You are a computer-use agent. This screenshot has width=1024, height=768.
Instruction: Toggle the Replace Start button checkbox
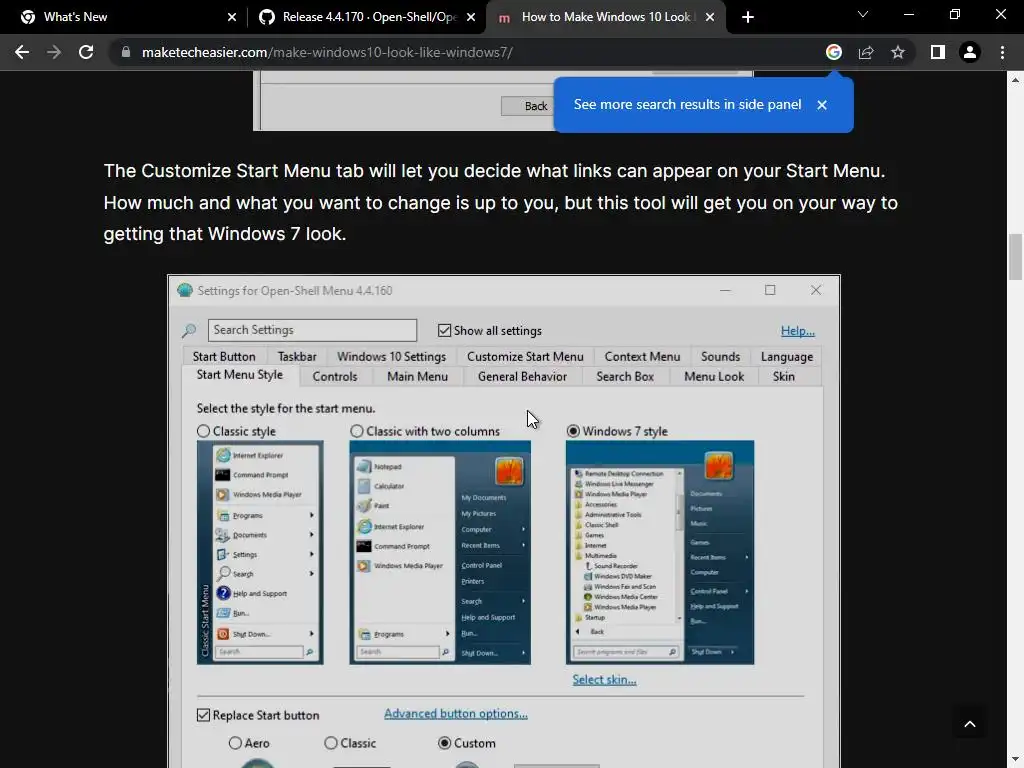(204, 715)
